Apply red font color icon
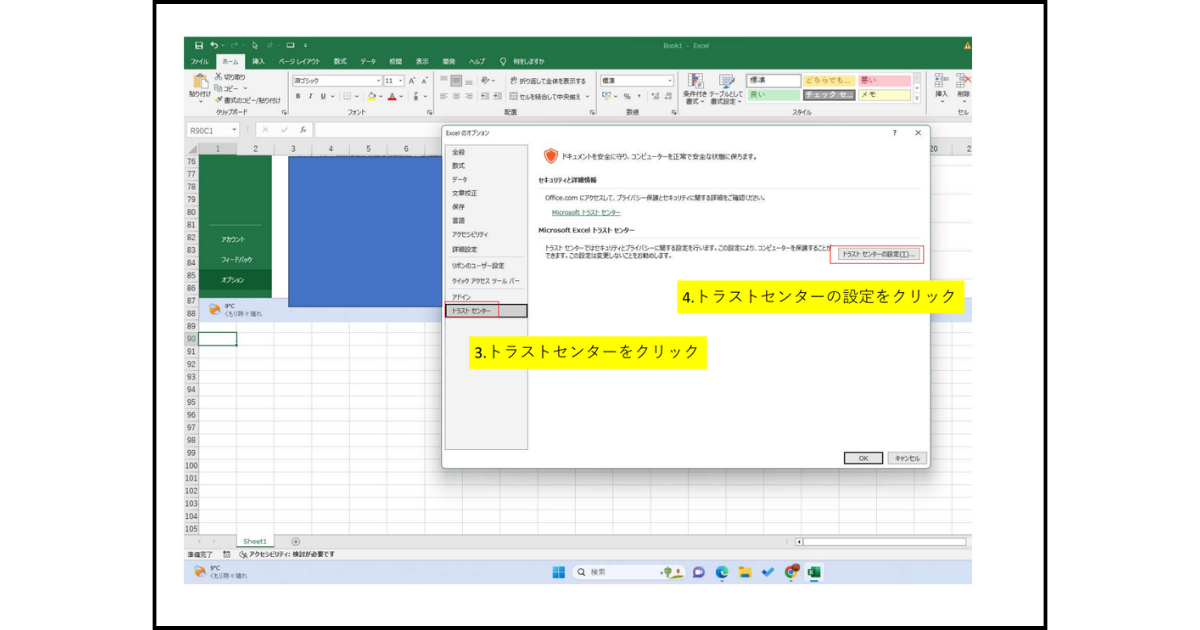 [393, 97]
